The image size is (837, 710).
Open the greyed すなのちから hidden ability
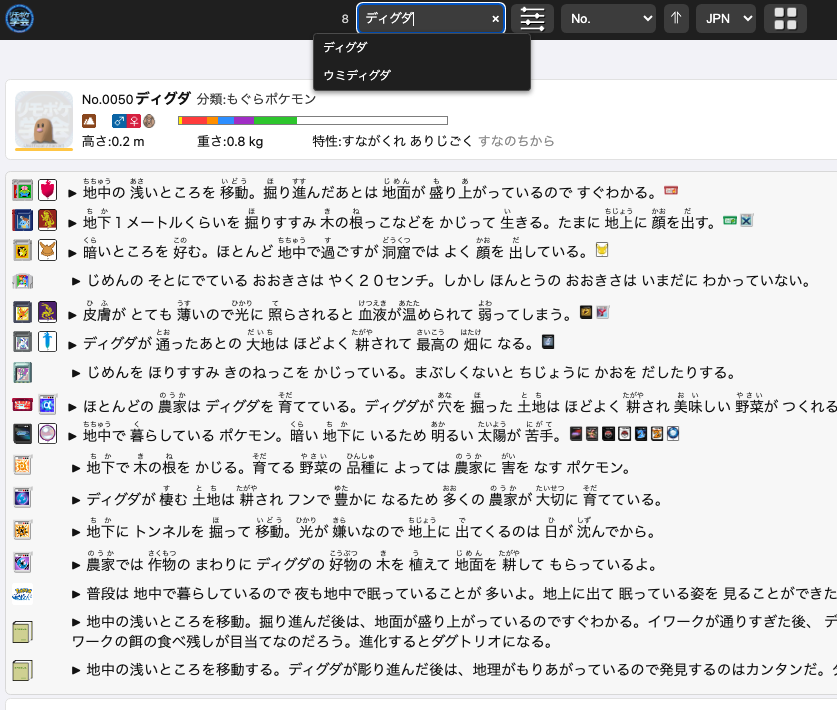click(x=516, y=141)
